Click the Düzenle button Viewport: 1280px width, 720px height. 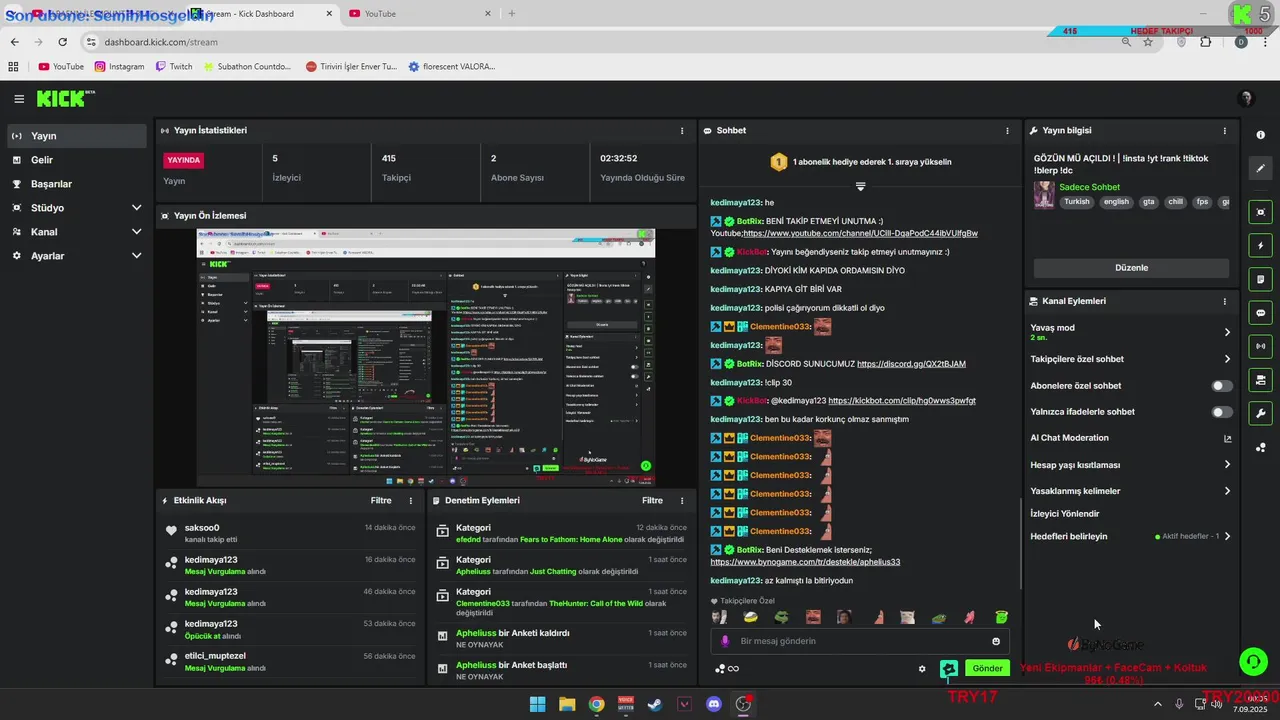(1131, 268)
